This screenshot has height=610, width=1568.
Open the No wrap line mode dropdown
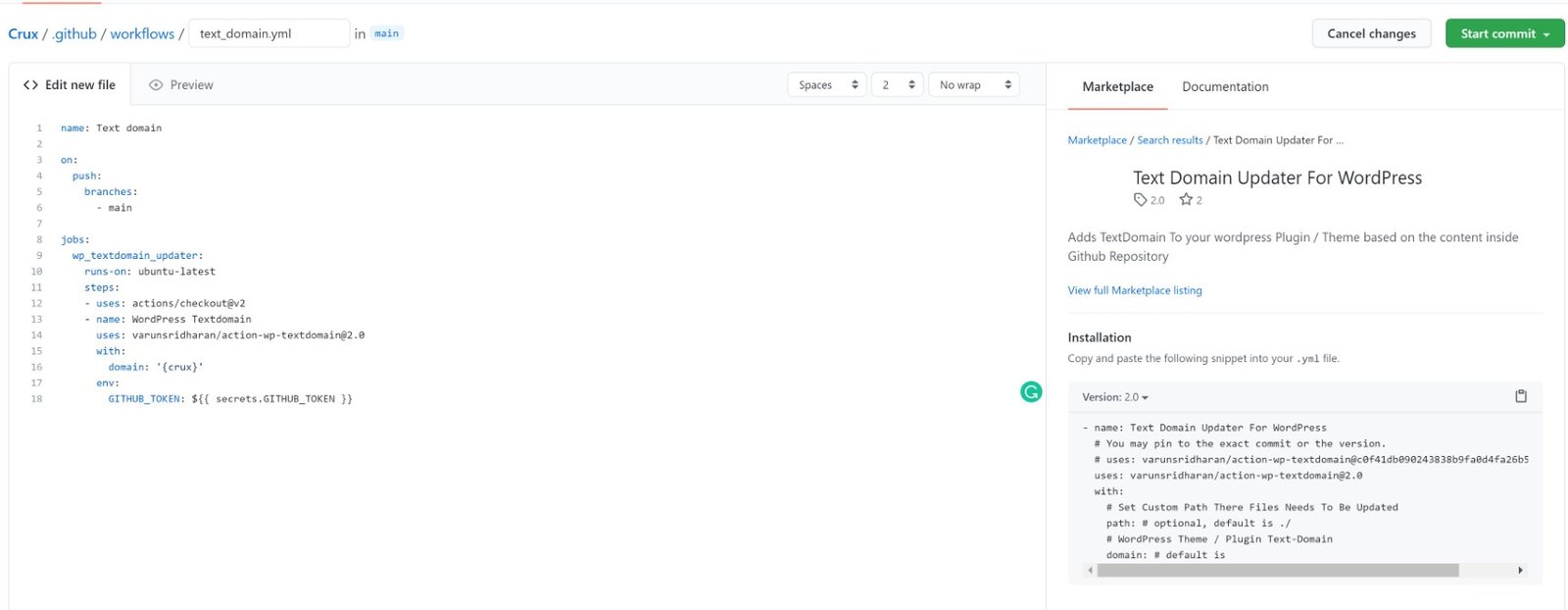974,85
